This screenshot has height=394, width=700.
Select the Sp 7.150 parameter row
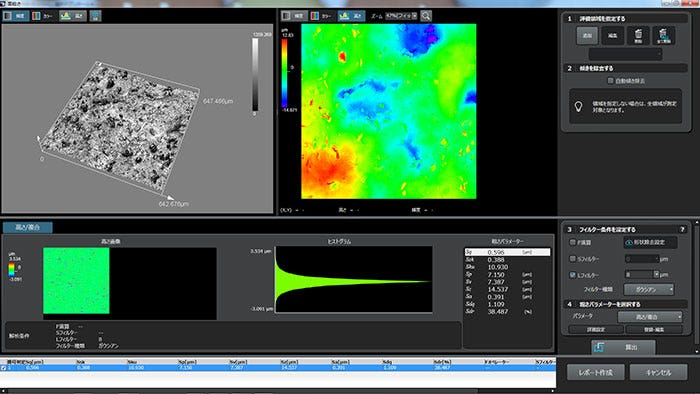pyautogui.click(x=507, y=274)
